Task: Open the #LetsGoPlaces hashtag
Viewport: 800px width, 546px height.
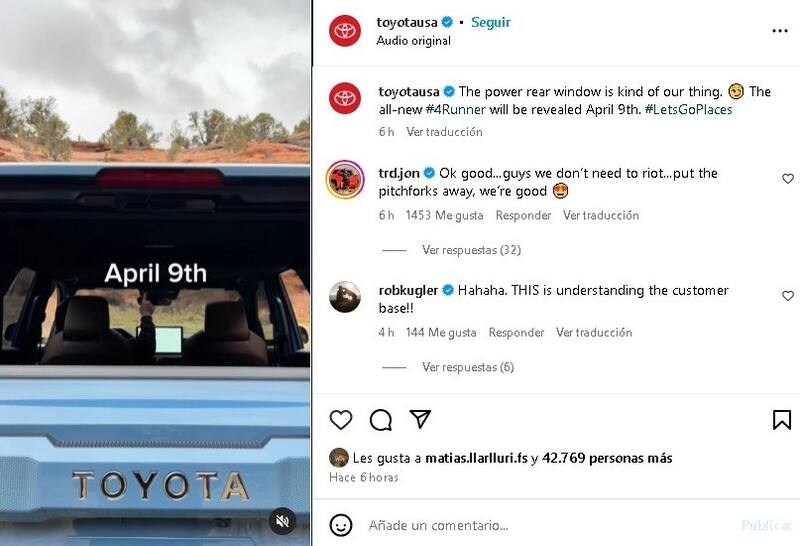Action: click(688, 110)
